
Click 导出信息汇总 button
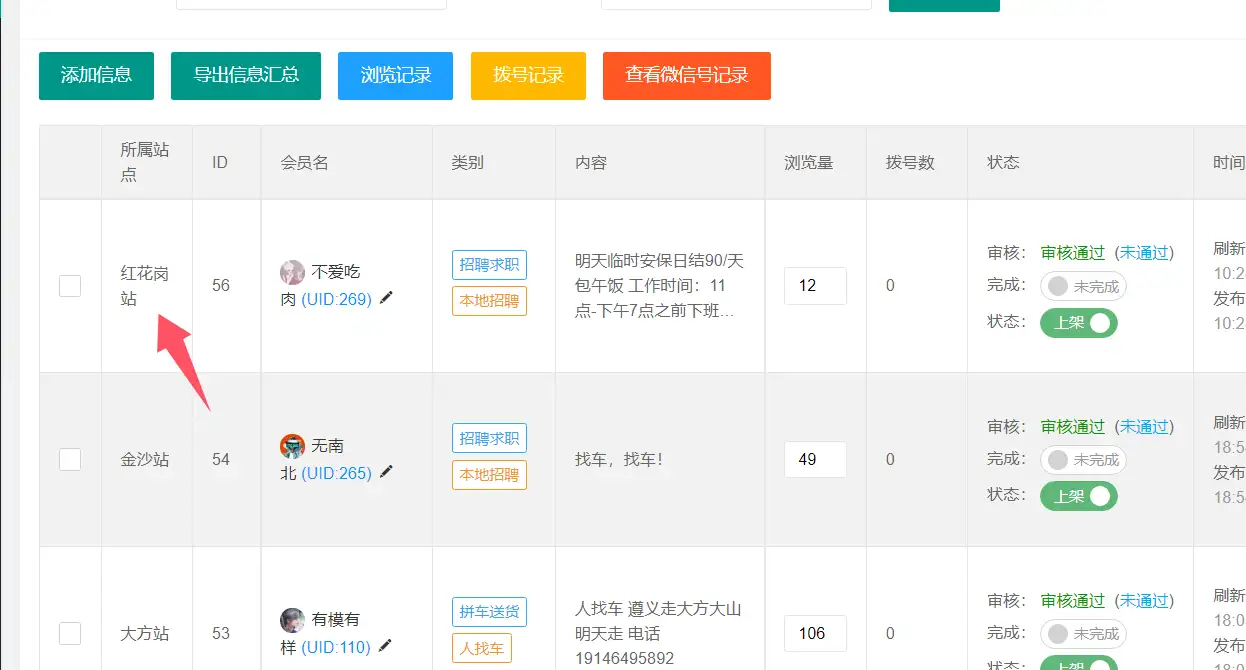tap(246, 76)
